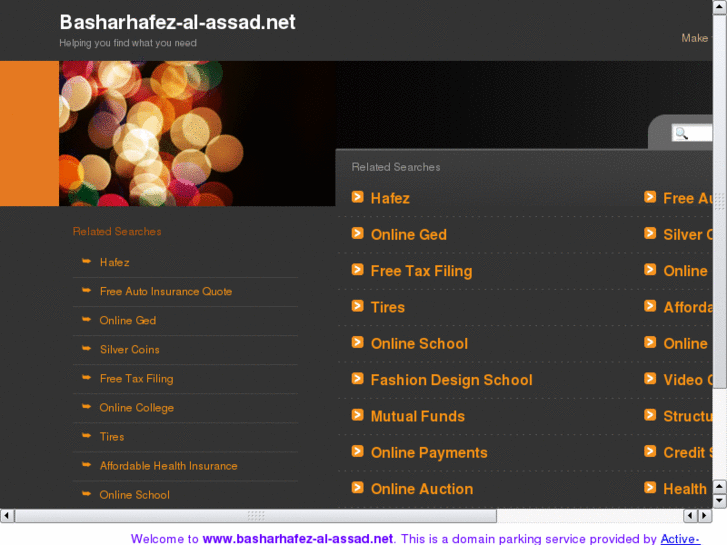The image size is (727, 545).
Task: Open the Online Payments search link
Action: pyautogui.click(x=429, y=452)
